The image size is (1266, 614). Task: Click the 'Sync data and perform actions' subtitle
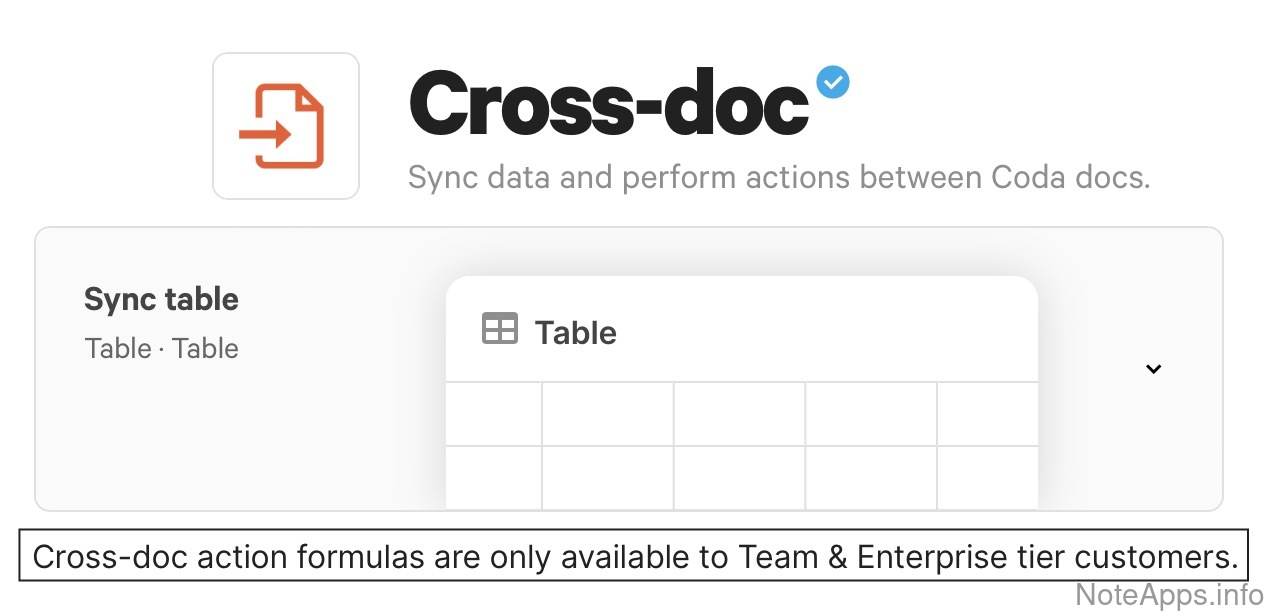coord(779,178)
